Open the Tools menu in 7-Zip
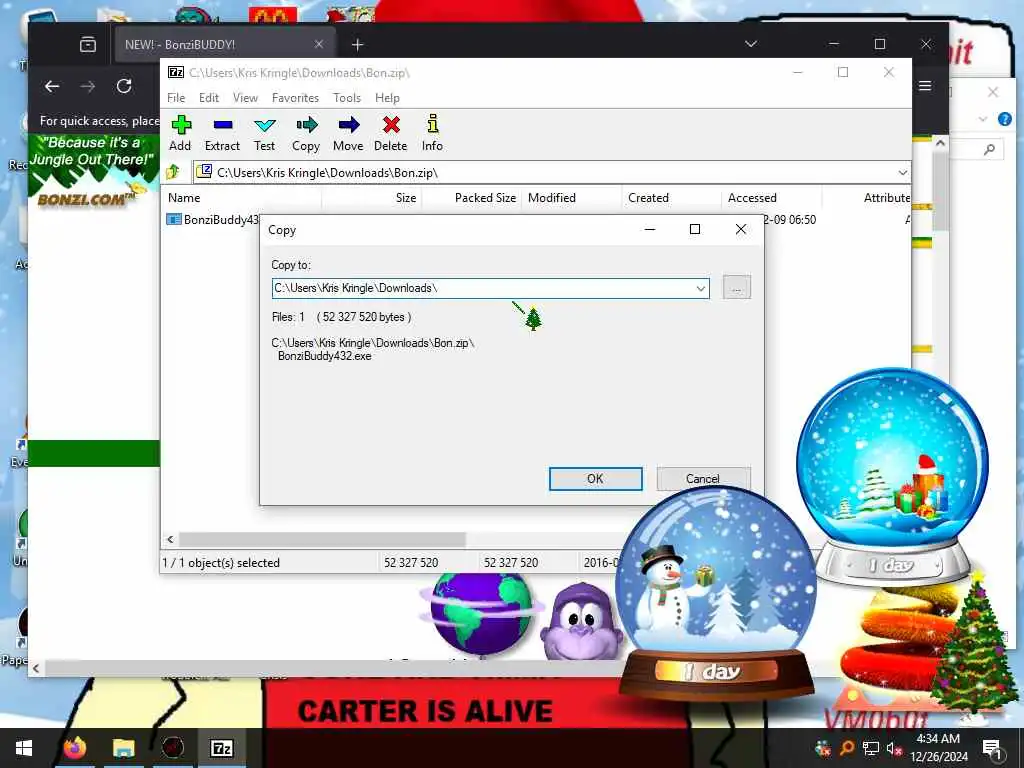 pos(347,98)
